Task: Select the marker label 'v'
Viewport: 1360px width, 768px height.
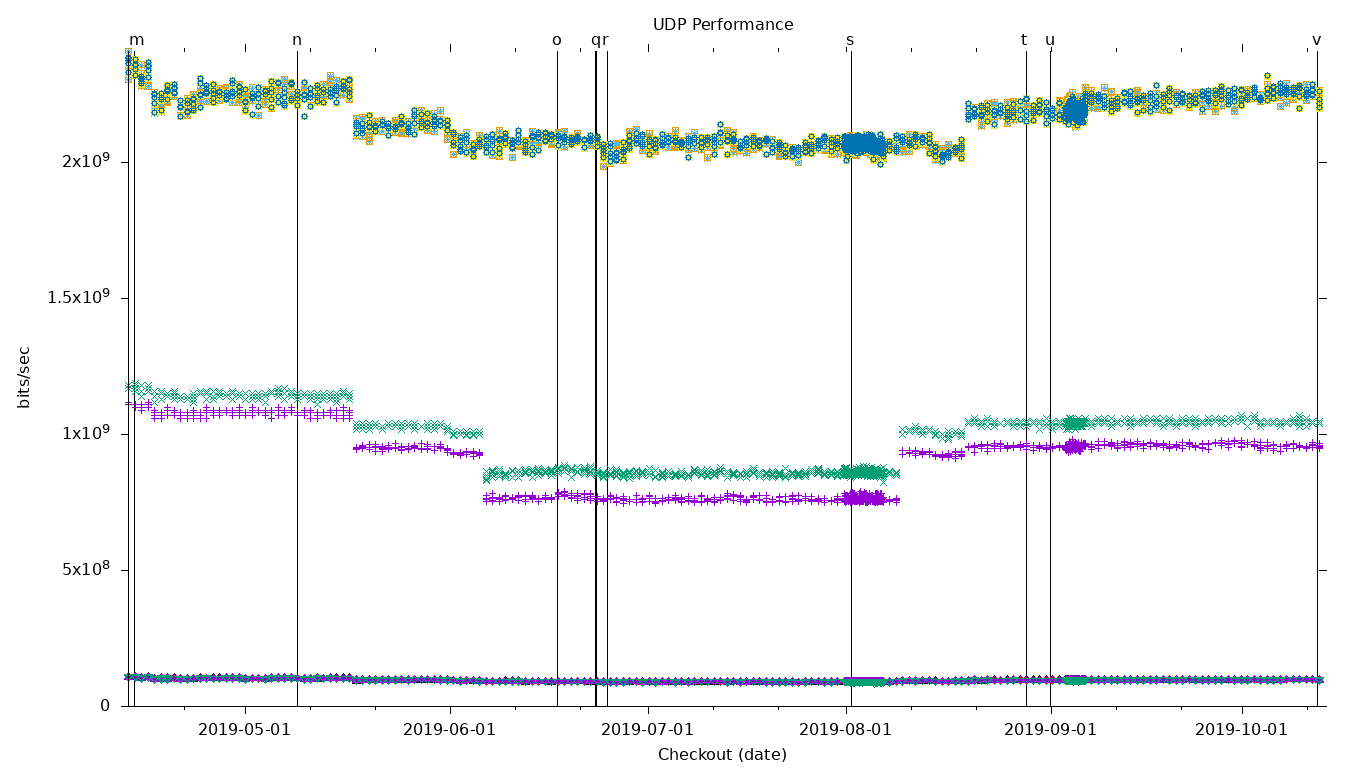Action: [1316, 41]
